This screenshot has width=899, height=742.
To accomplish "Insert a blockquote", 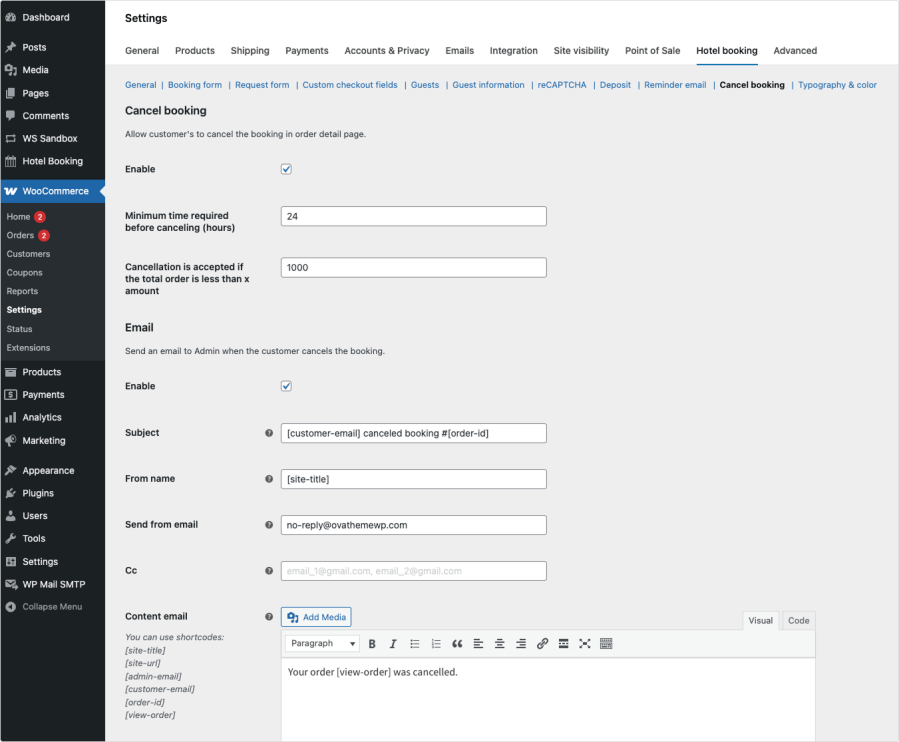I will click(458, 644).
